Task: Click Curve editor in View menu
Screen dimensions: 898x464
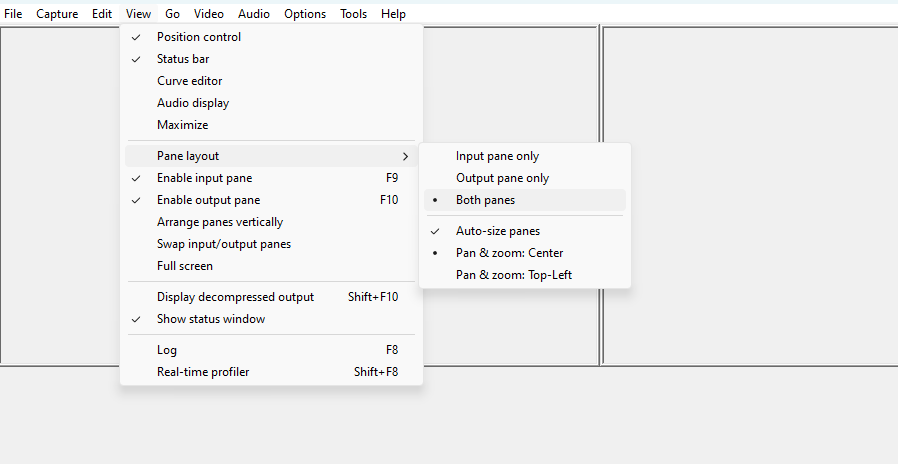Action: 271,81
